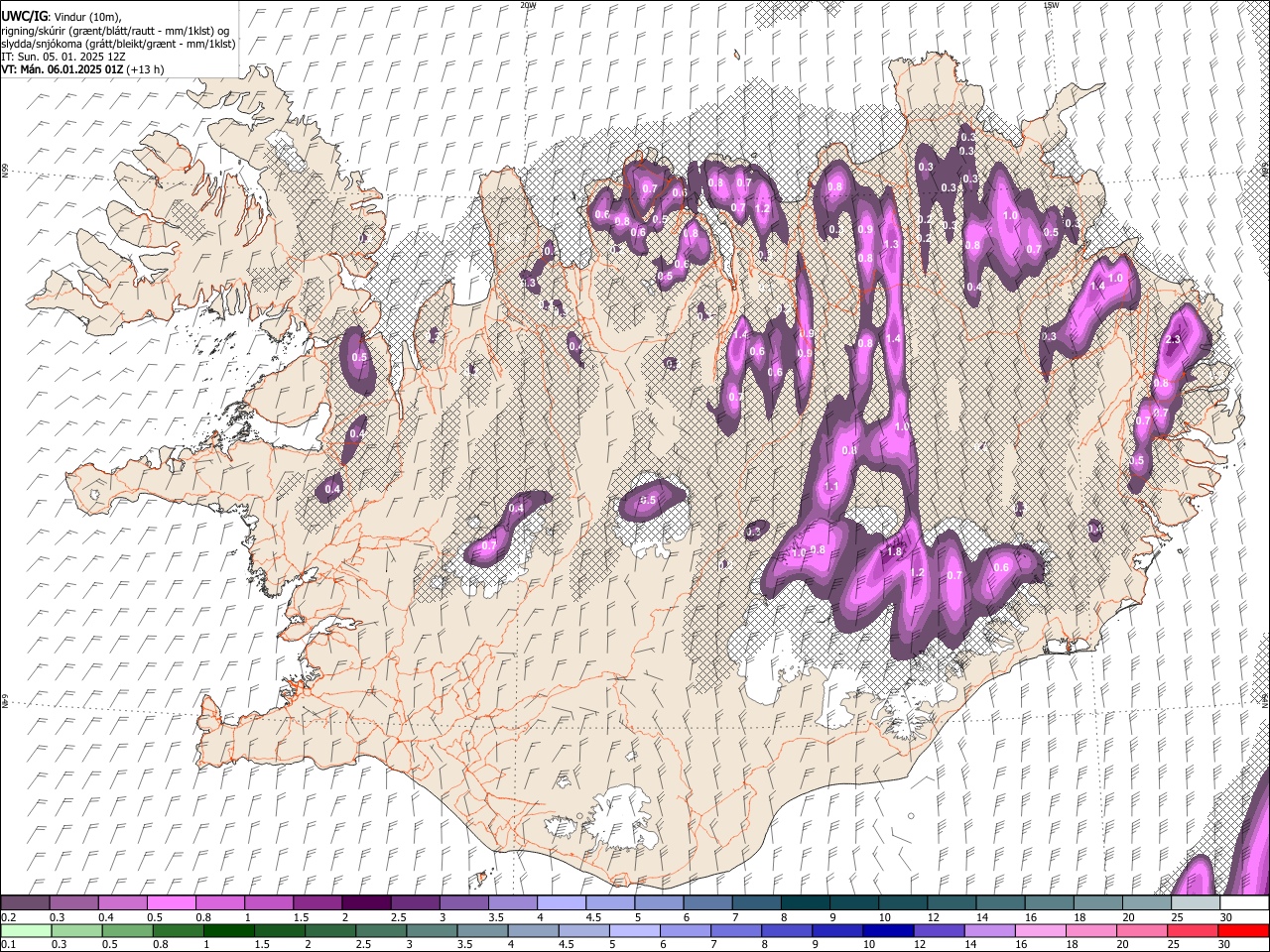Image resolution: width=1270 pixels, height=952 pixels.
Task: Select the "IT: Sun. 05. 01. 2025 12Z" line
Action: (63, 57)
